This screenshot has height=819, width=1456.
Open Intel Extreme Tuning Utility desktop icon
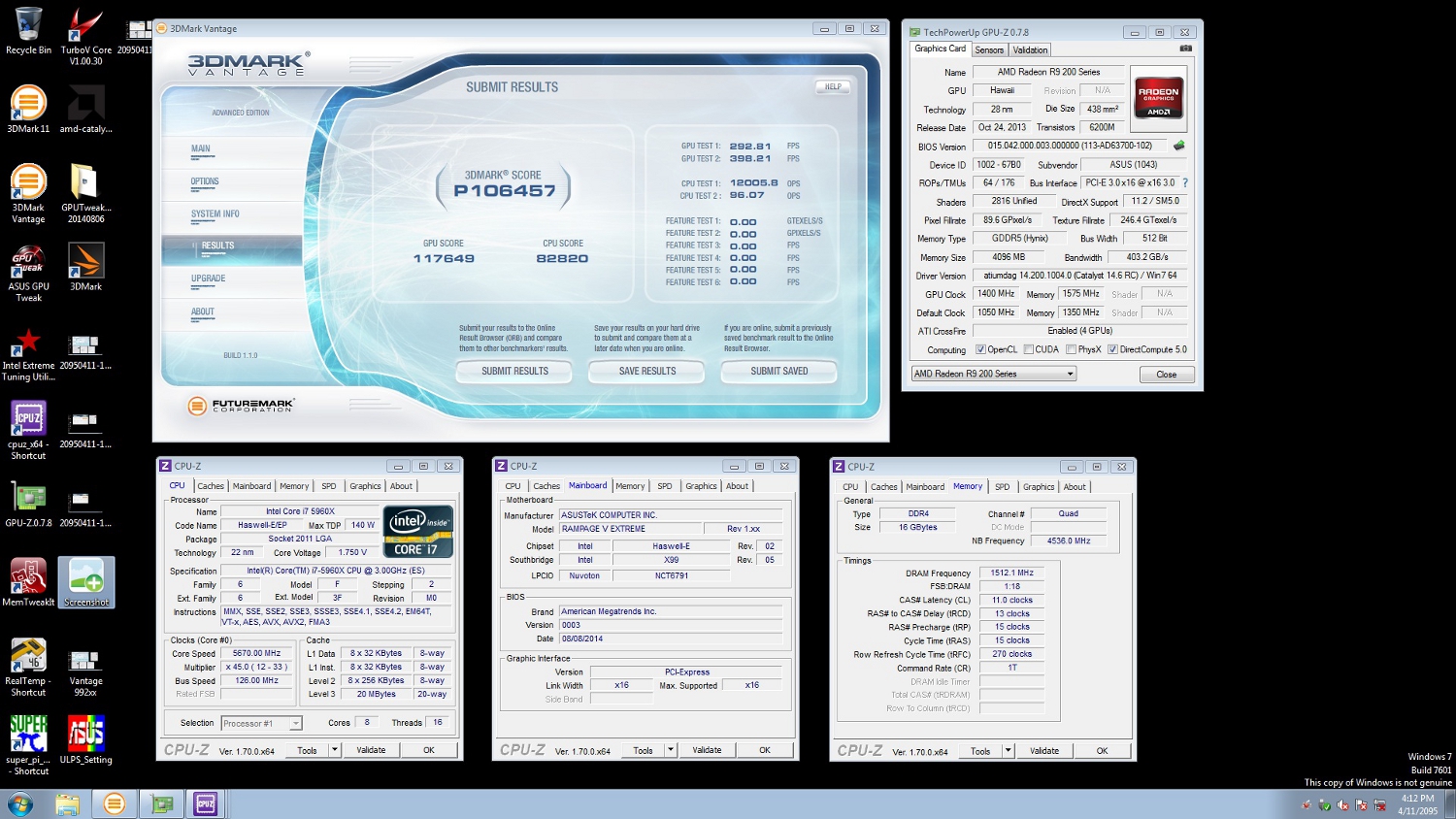(x=28, y=355)
